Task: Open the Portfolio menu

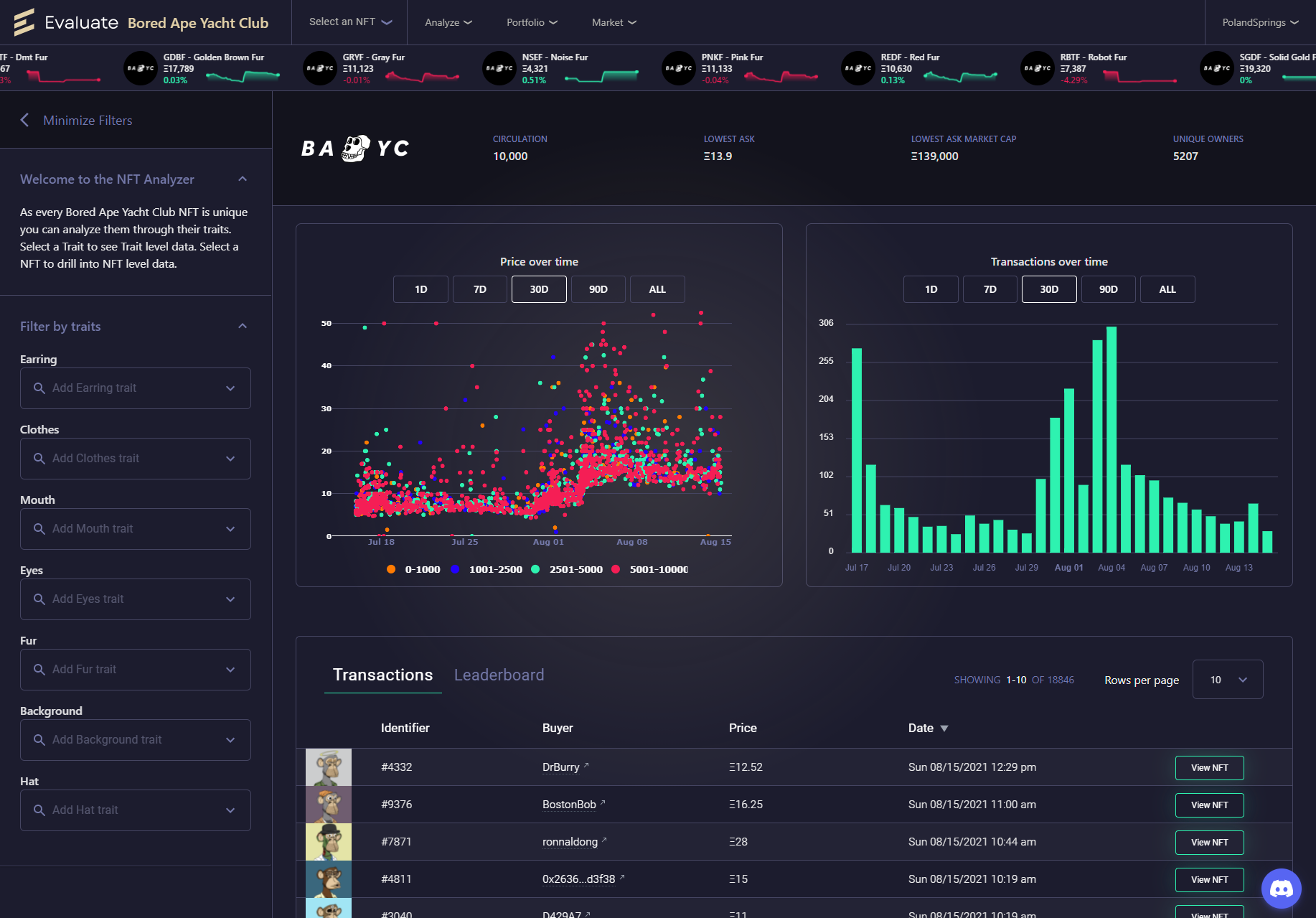Action: (x=532, y=22)
